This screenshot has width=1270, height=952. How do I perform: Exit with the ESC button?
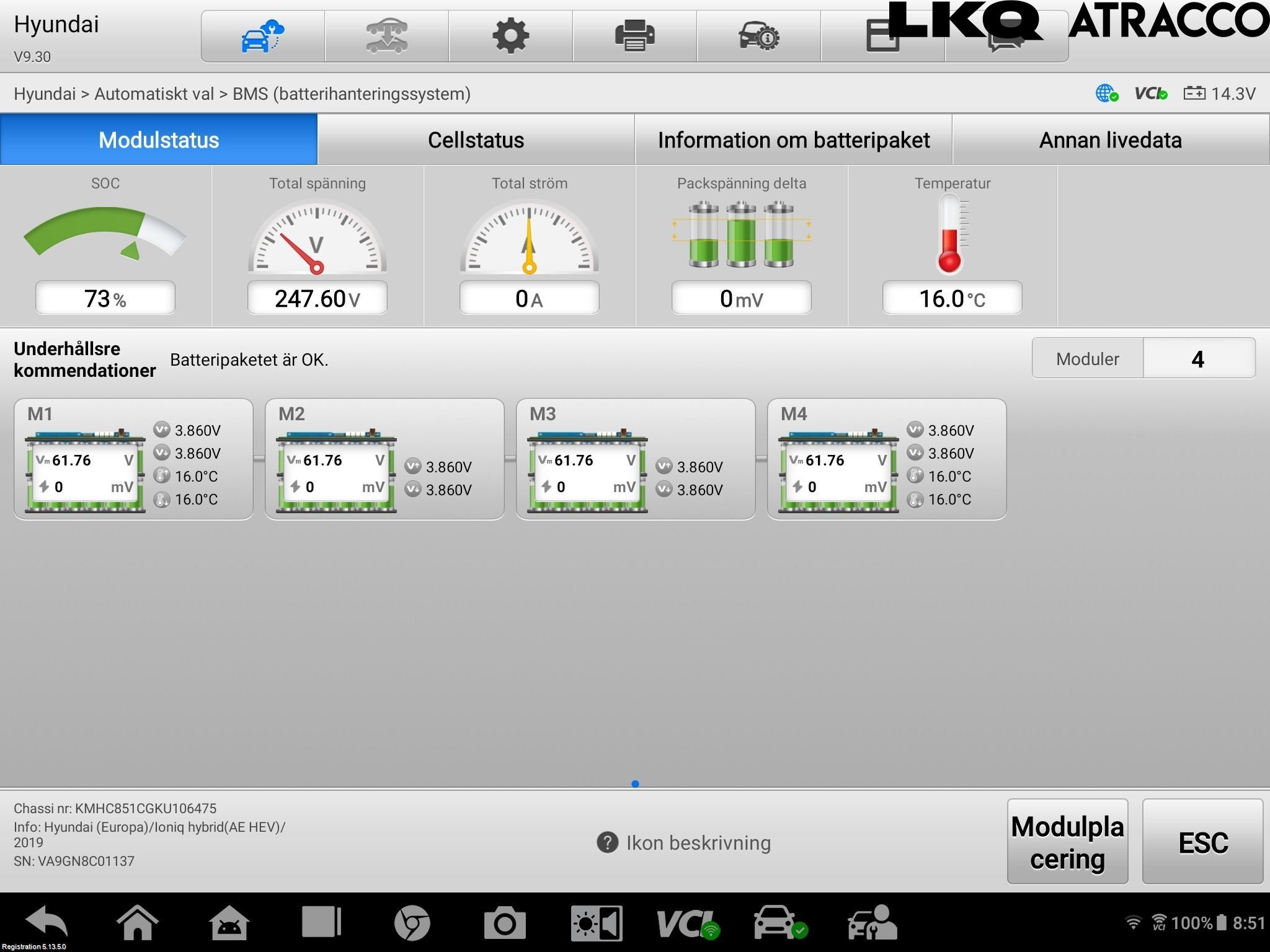click(x=1203, y=842)
